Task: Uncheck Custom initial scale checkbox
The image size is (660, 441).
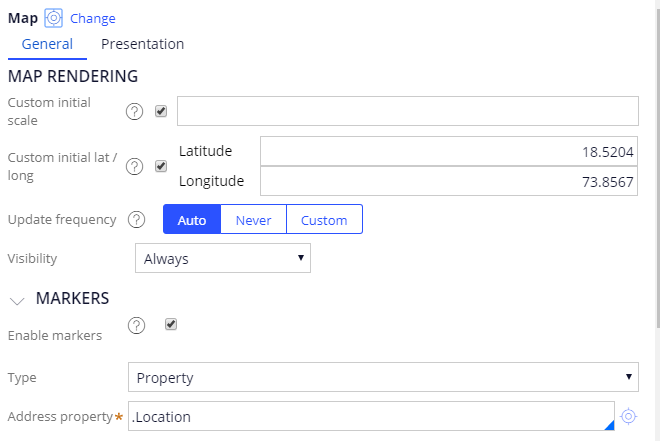Action: click(161, 111)
